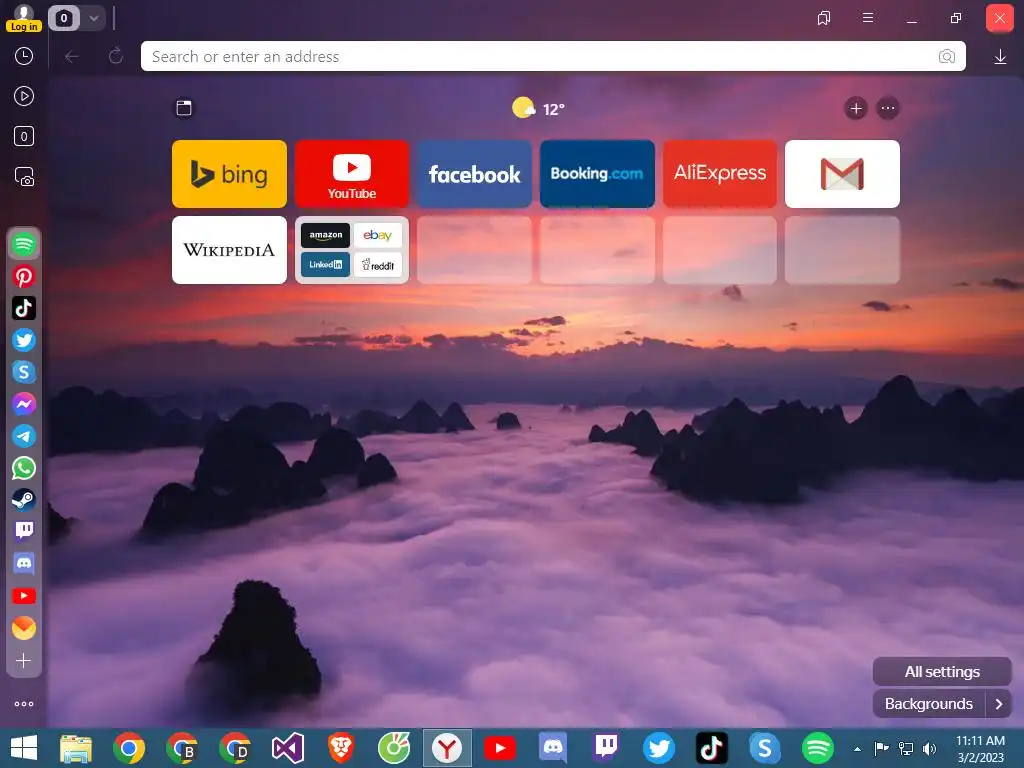Open the browser hamburger menu
Screen dimensions: 1024x768
tap(868, 18)
